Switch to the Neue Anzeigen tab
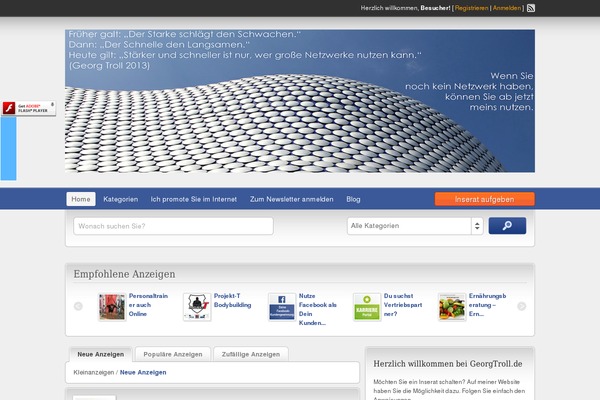The image size is (600, 400). (101, 354)
